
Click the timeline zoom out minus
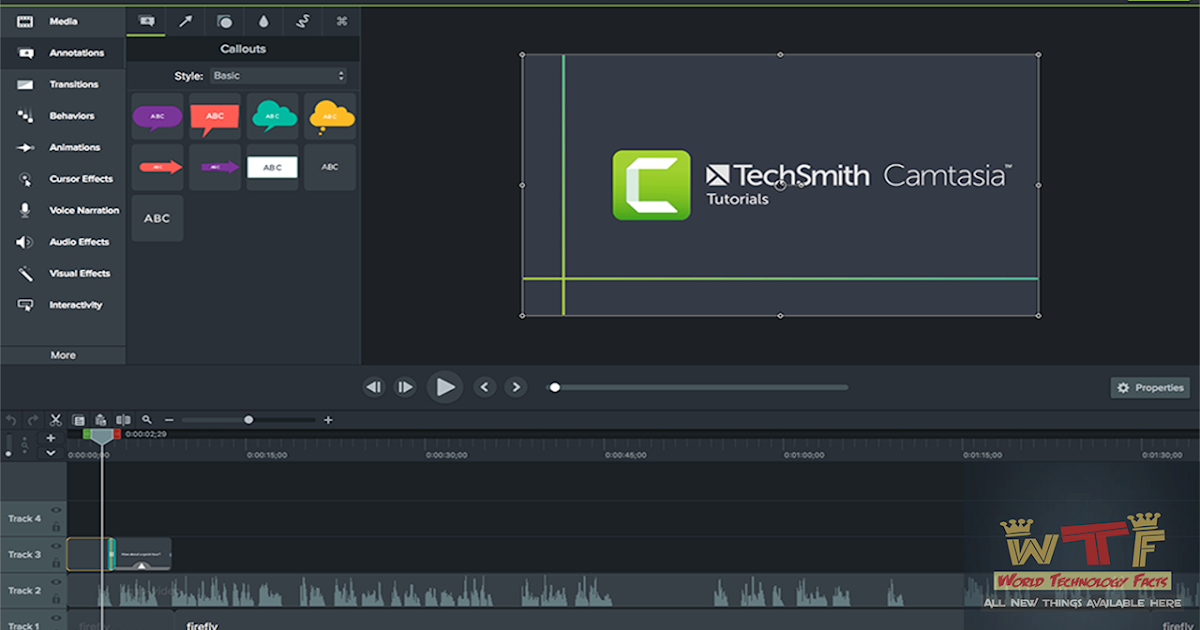coord(169,420)
